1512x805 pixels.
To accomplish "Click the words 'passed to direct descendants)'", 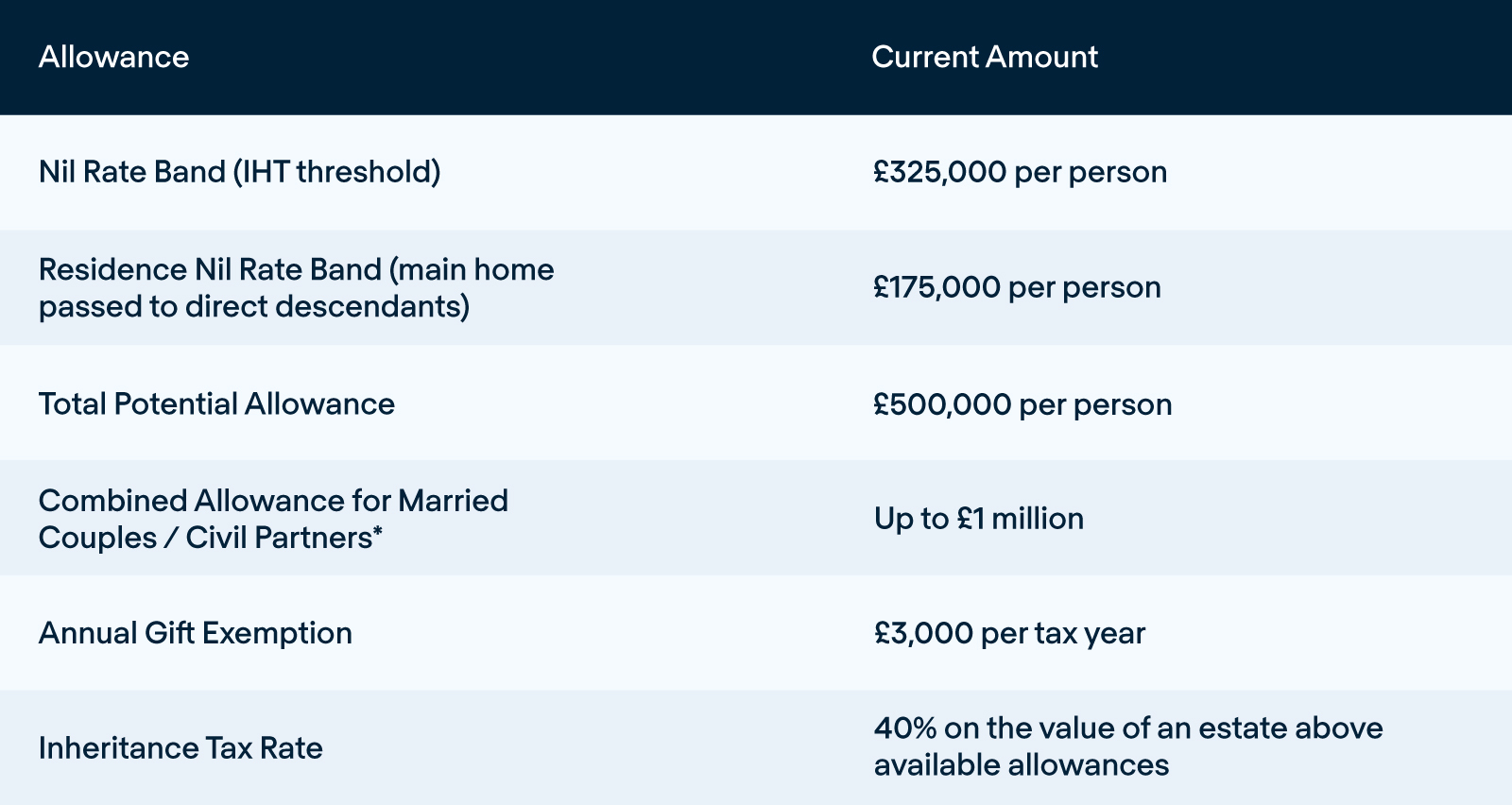I will 254,306.
